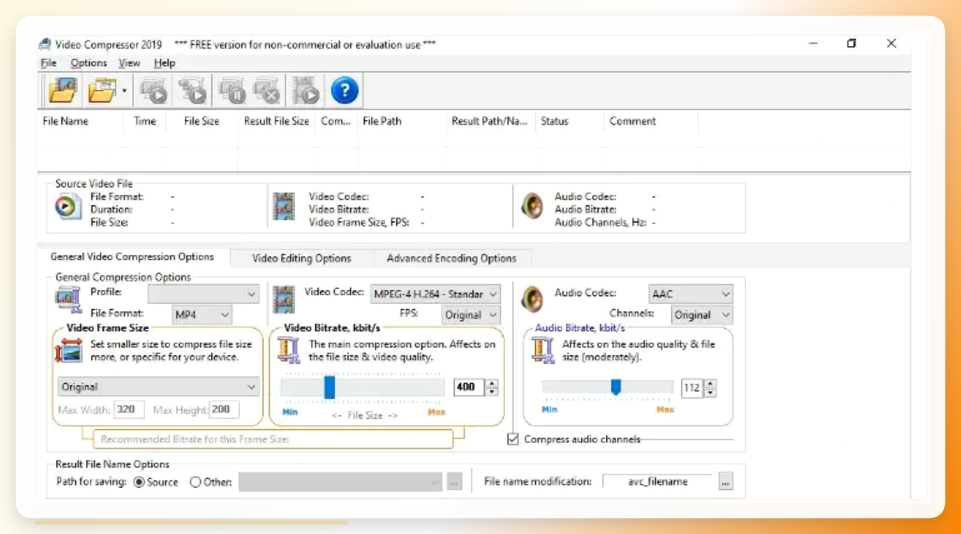The height and width of the screenshot is (534, 961).
Task: Click the File Path column header
Action: (x=401, y=121)
